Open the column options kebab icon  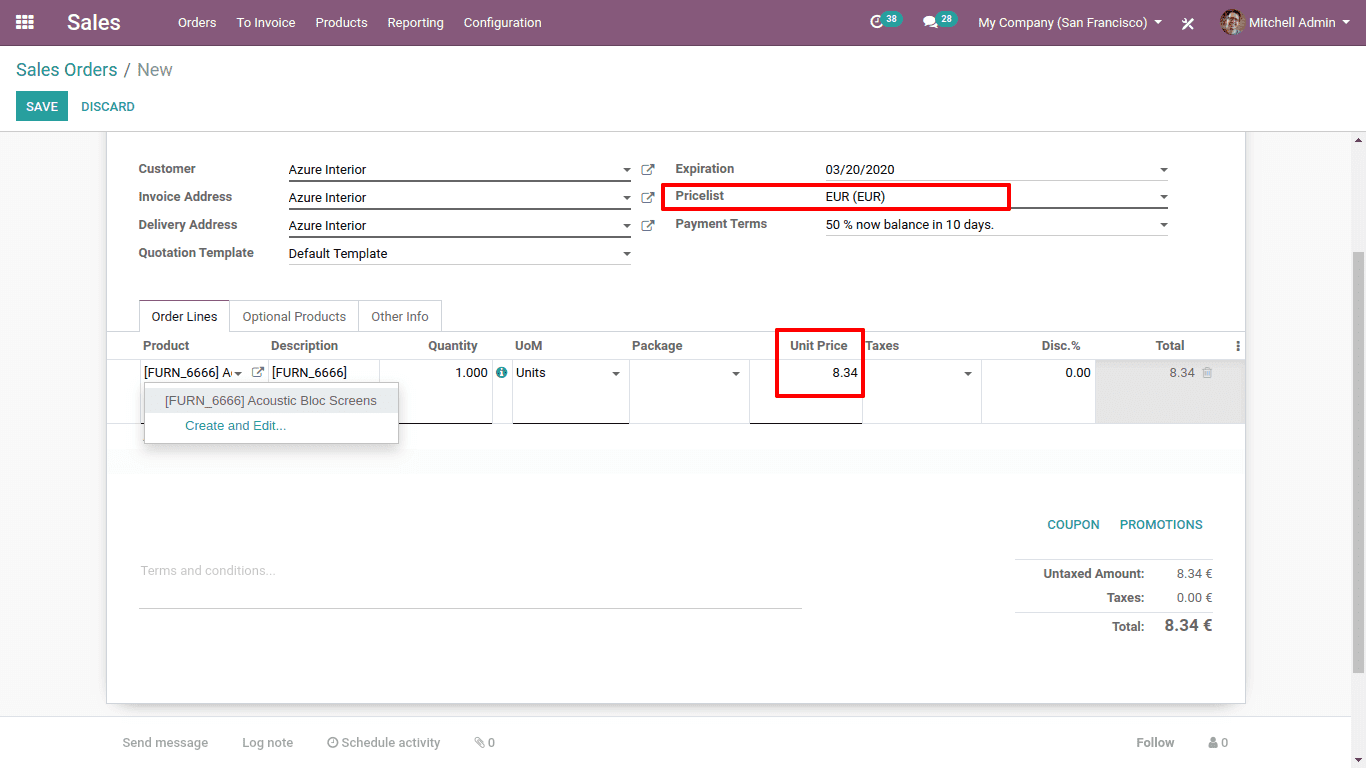pyautogui.click(x=1238, y=346)
